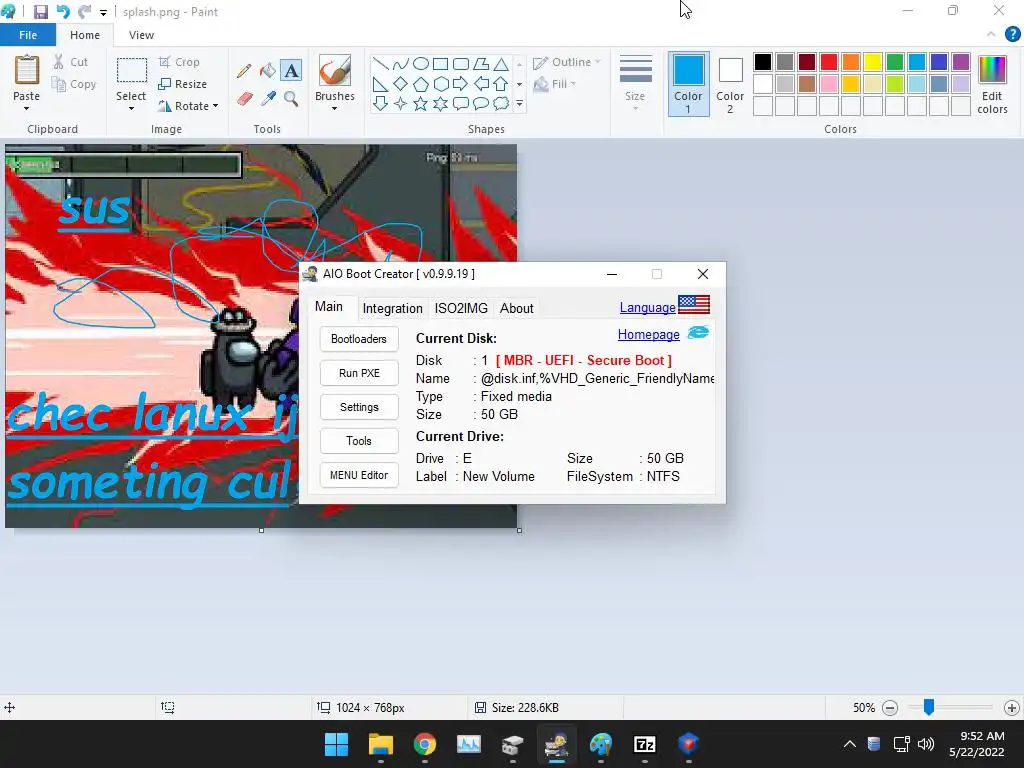This screenshot has height=768, width=1024.
Task: Collapse the ribbon with chevron
Action: [x=991, y=35]
